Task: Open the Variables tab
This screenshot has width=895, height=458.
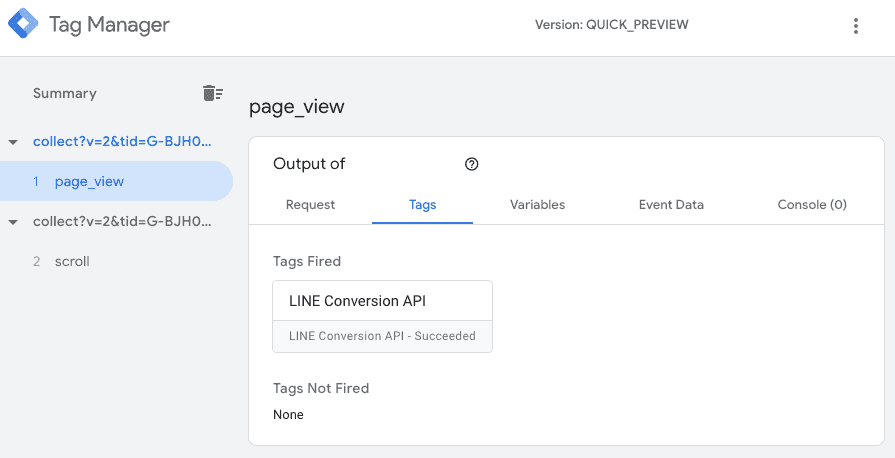Action: coord(537,204)
